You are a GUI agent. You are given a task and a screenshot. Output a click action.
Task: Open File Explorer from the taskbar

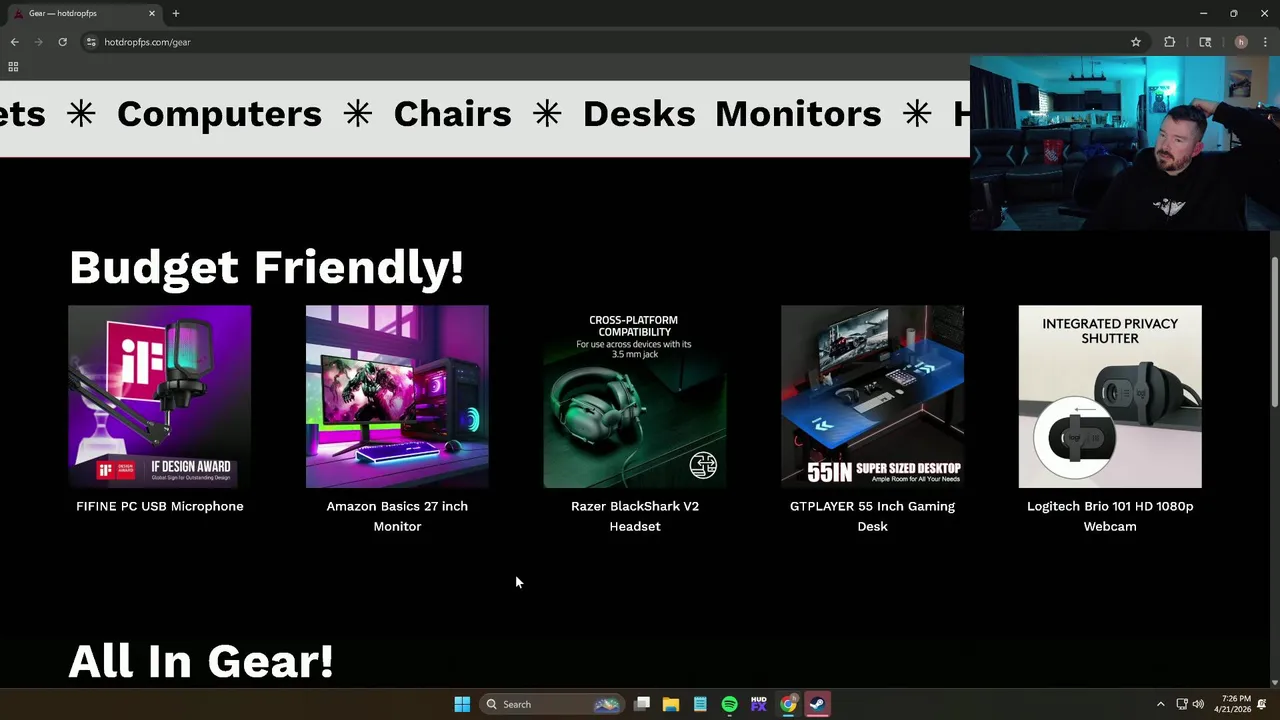(x=671, y=704)
